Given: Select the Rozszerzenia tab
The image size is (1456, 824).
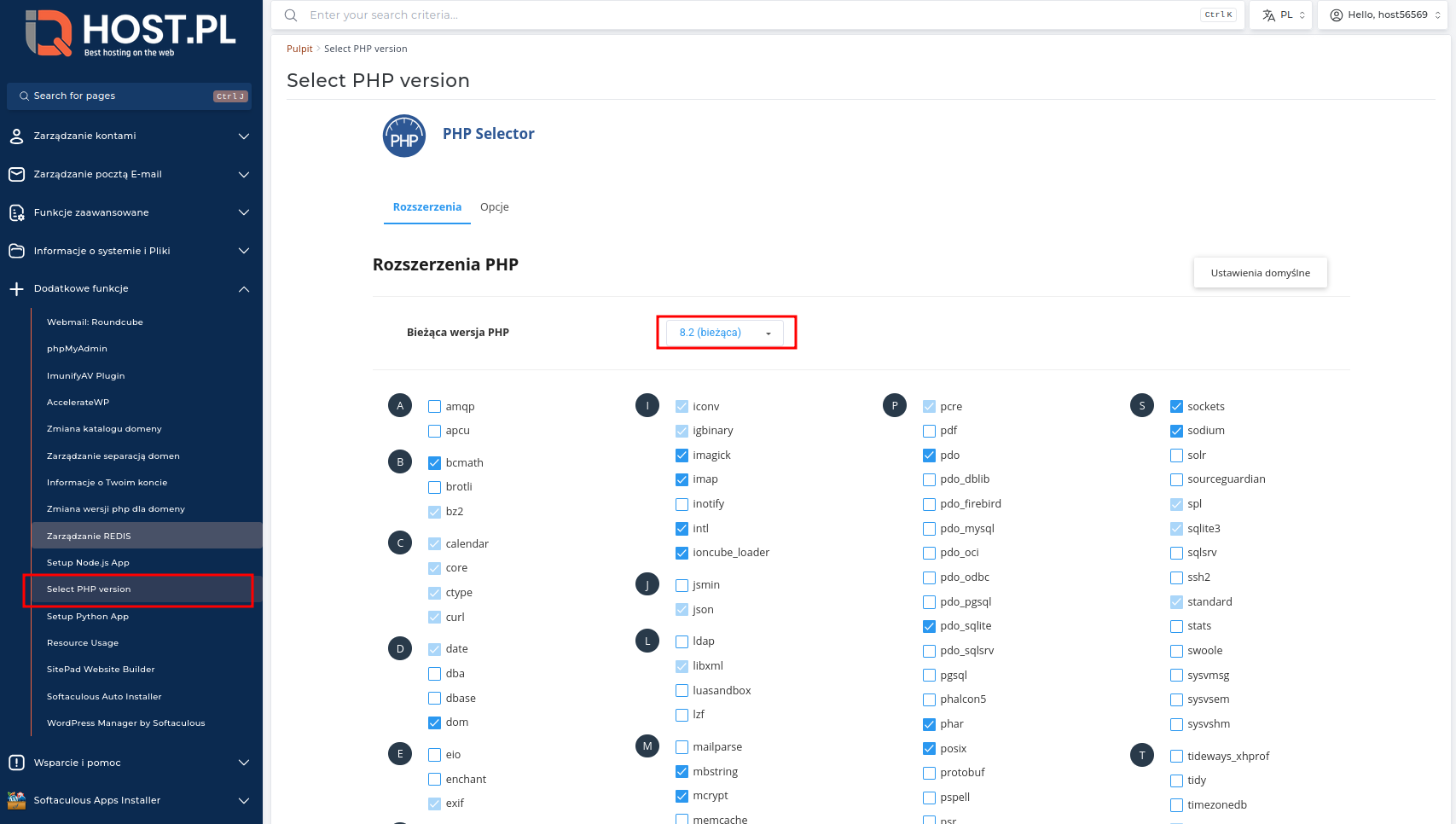Looking at the screenshot, I should coord(426,206).
